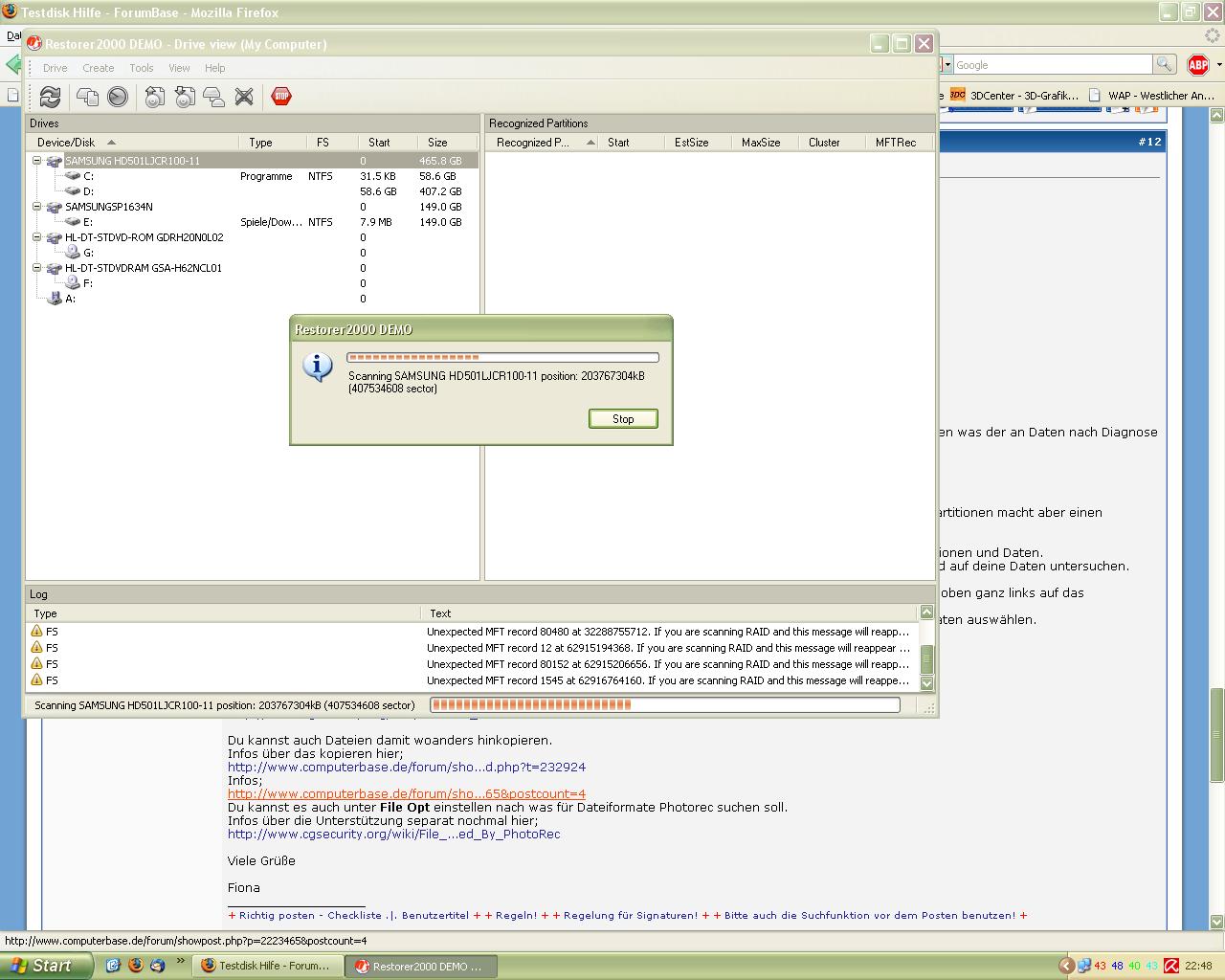Click the Firefox search magnifier button
Viewport: 1225px width, 980px height.
(1164, 64)
